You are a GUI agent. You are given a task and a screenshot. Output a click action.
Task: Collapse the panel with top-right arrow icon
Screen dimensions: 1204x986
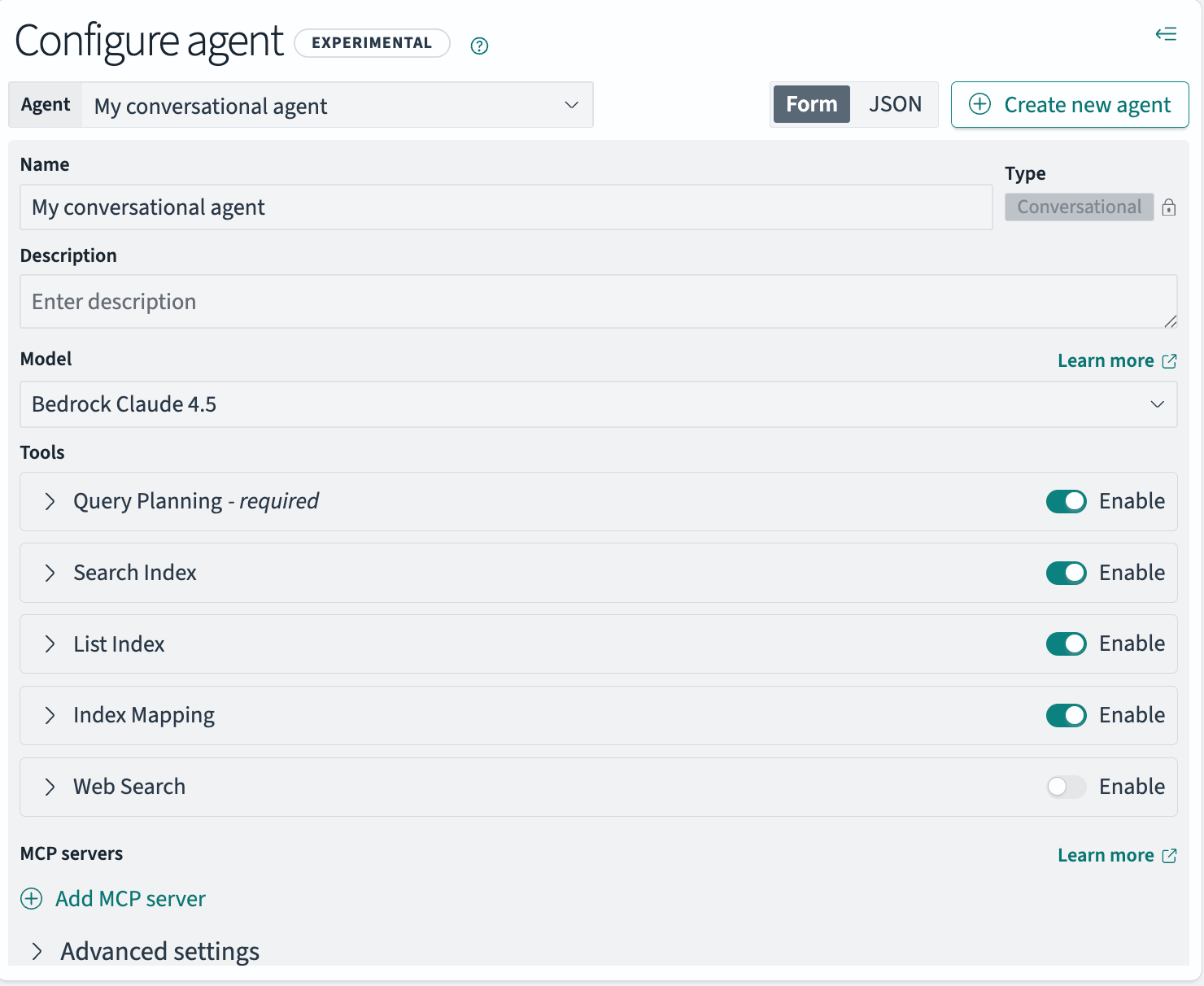coord(1166,33)
